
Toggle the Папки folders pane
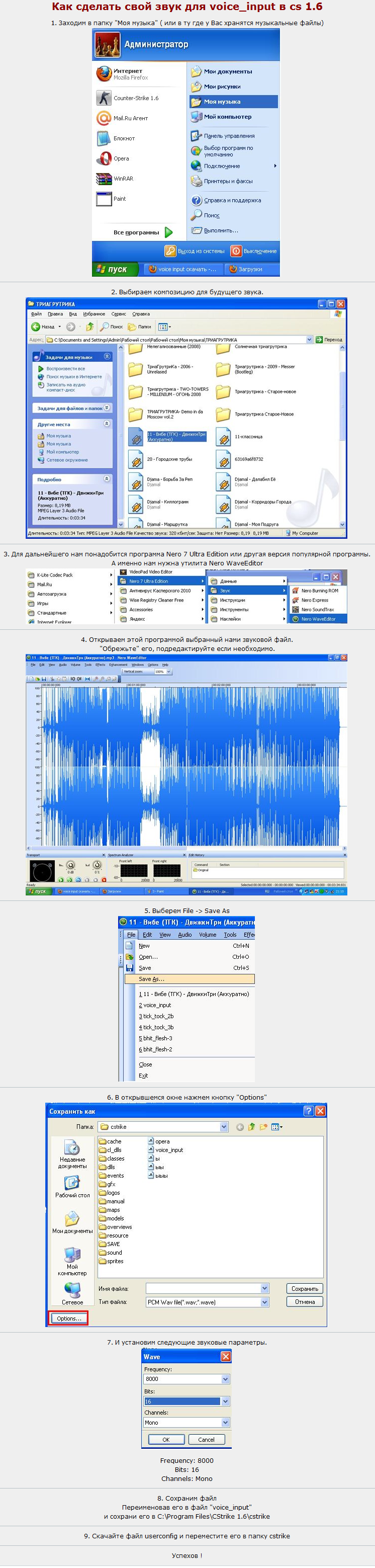(140, 327)
